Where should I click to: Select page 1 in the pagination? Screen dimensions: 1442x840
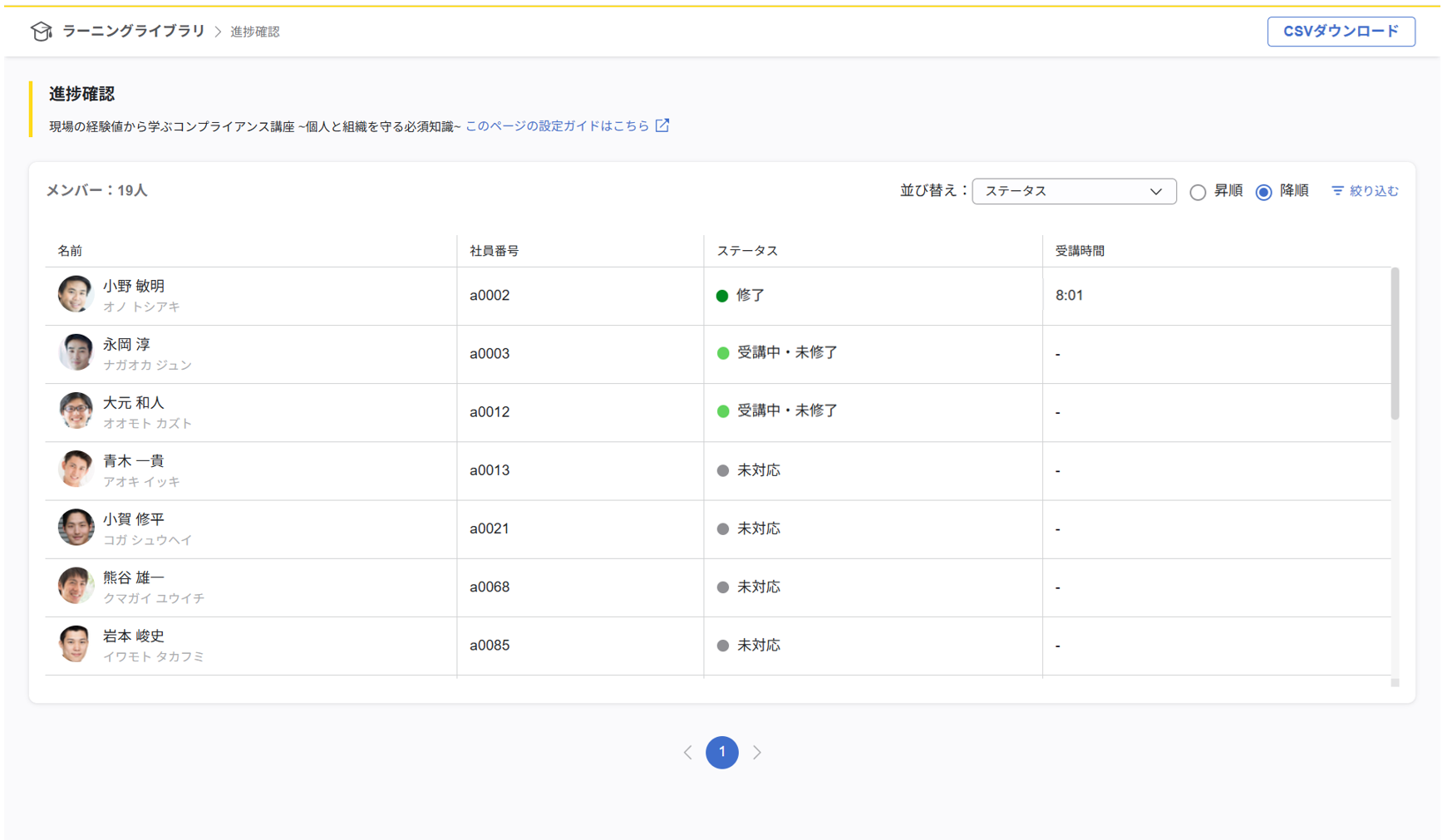(721, 753)
